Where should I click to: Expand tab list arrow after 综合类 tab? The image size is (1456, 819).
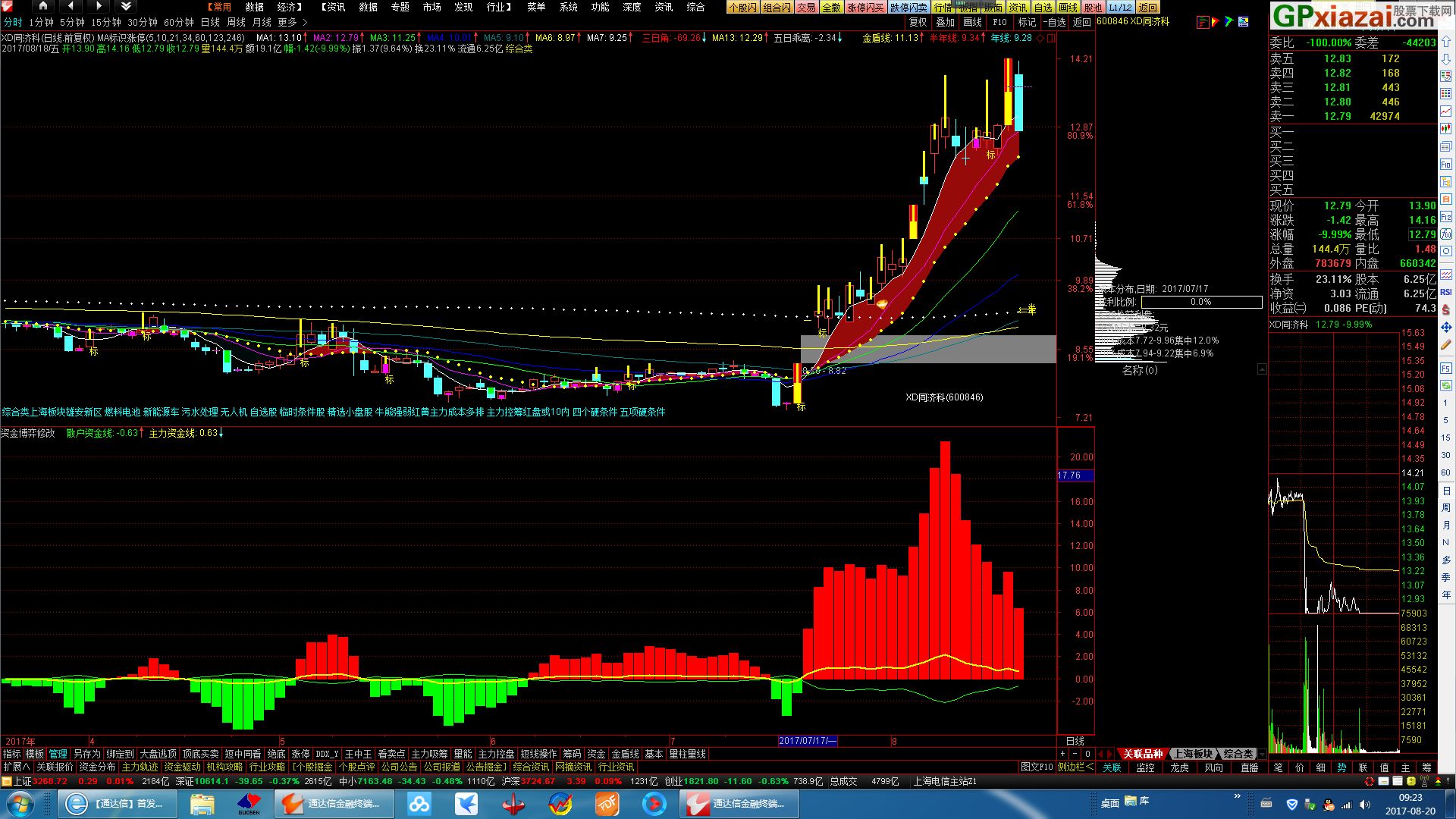tap(1262, 754)
